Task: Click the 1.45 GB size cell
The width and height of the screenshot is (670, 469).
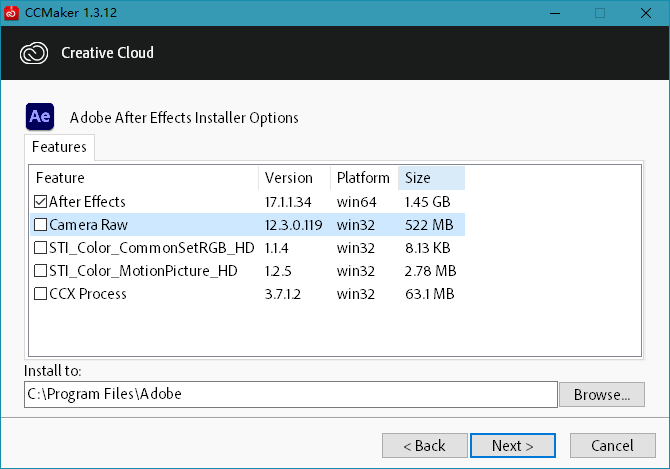Action: click(x=428, y=202)
